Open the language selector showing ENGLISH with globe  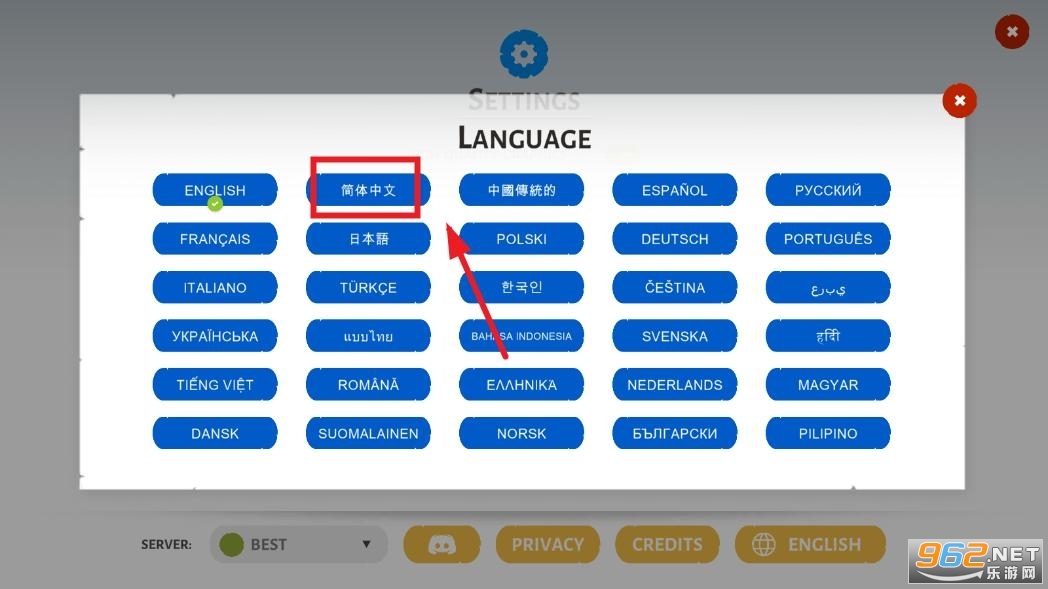[x=810, y=544]
